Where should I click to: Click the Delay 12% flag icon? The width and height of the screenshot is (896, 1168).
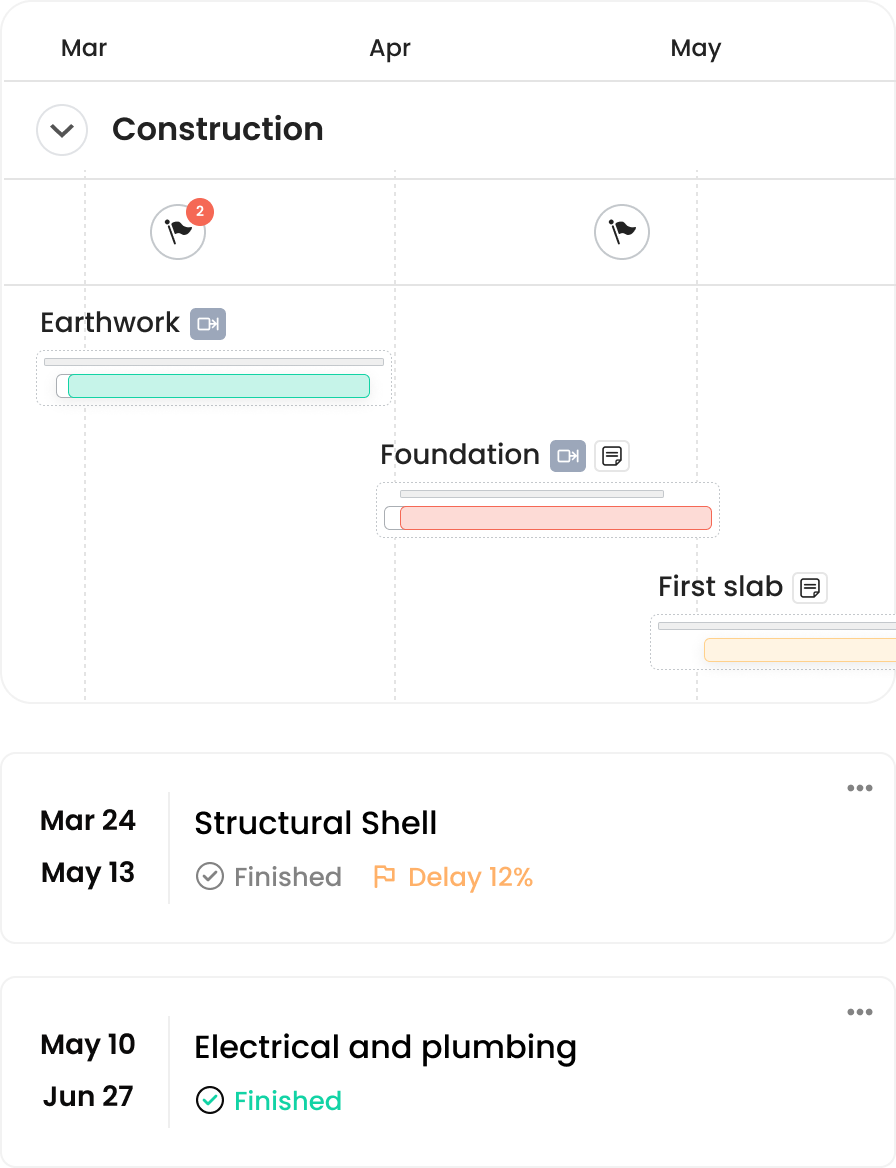click(x=384, y=877)
